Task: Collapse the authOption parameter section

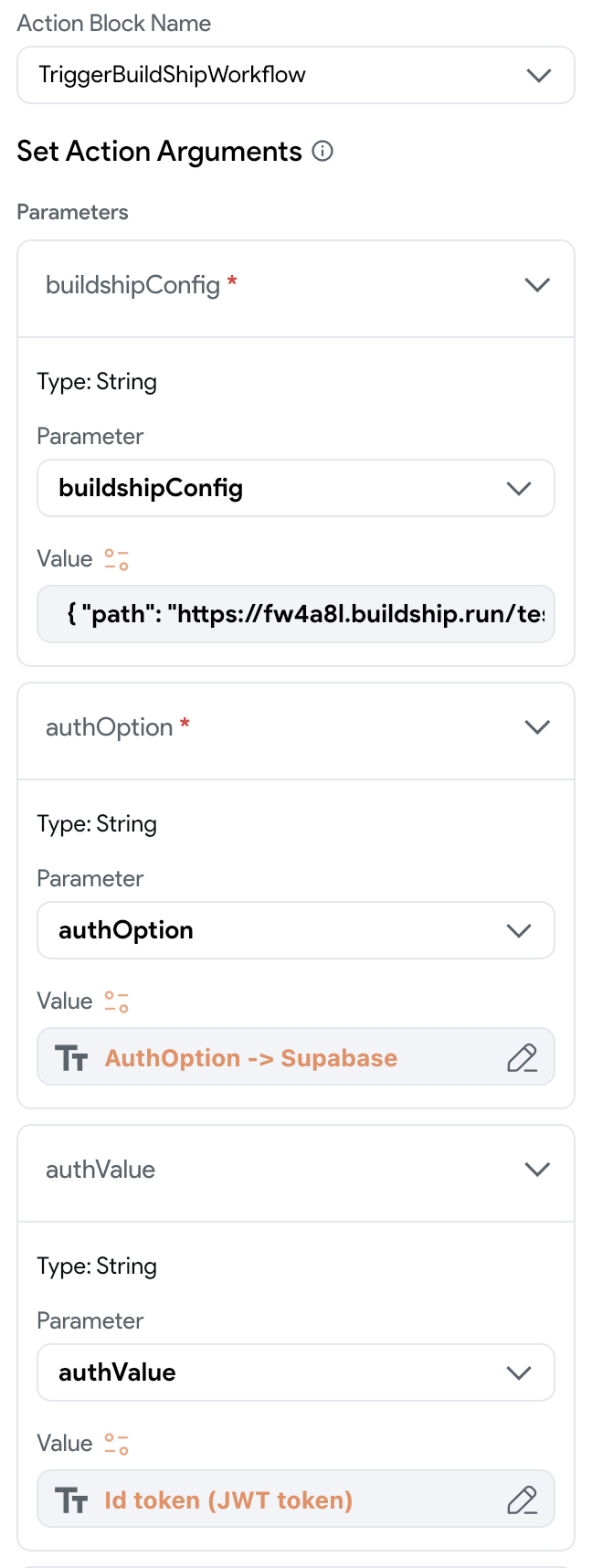Action: pyautogui.click(x=537, y=727)
